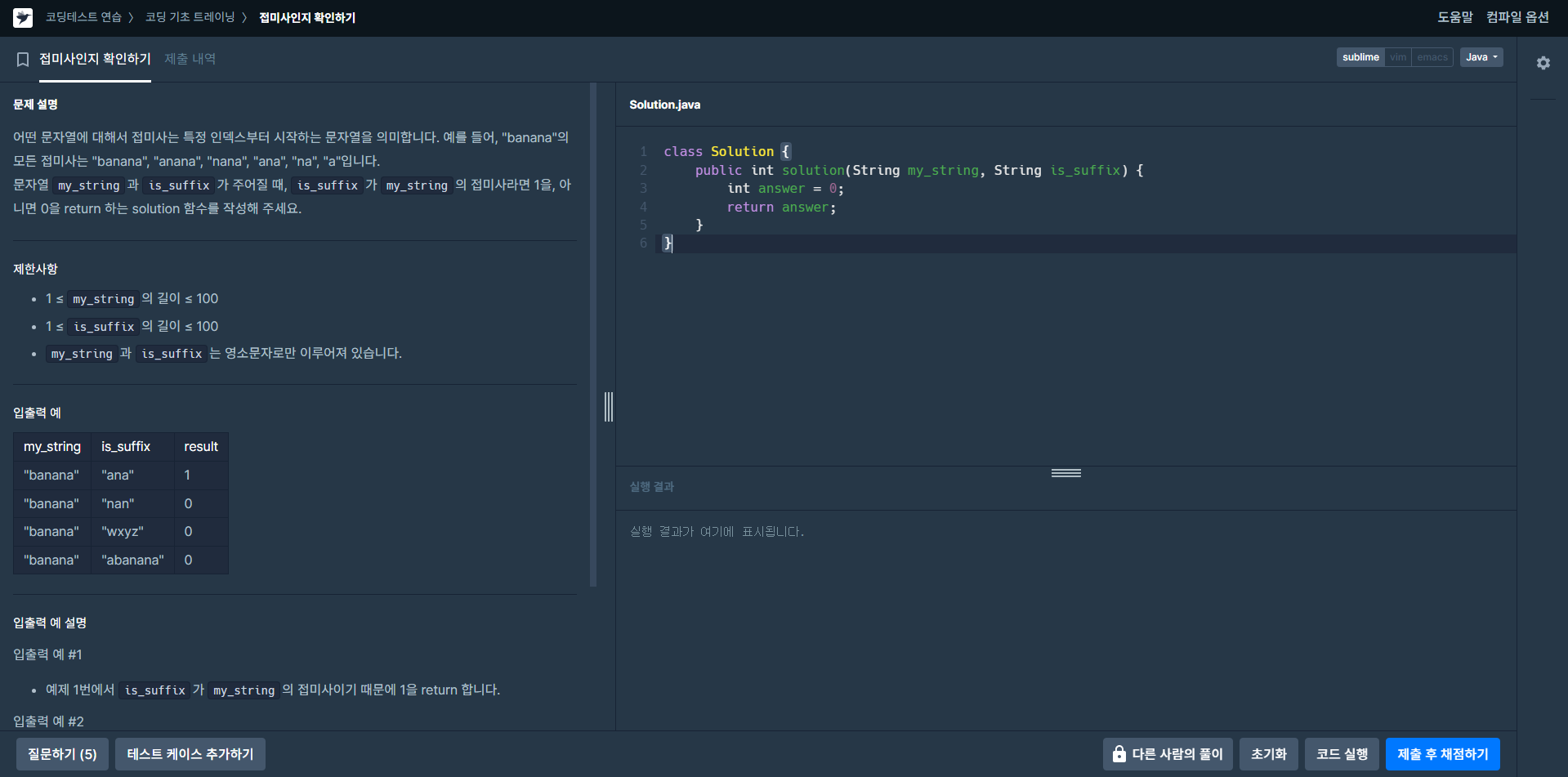The height and width of the screenshot is (777, 1568).
Task: Switch editor keymap to sublime
Action: 1360,57
